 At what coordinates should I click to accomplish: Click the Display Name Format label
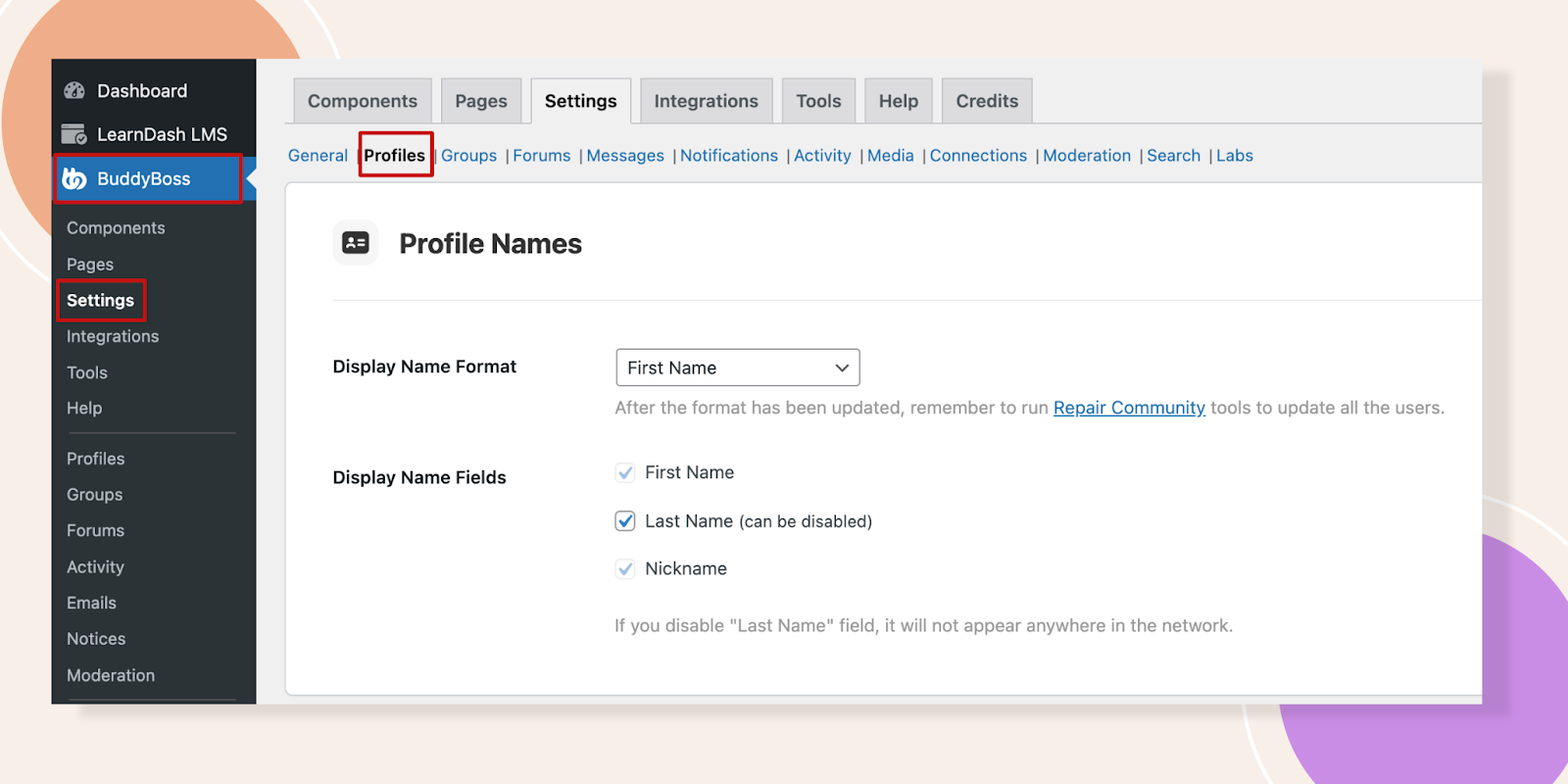point(424,367)
